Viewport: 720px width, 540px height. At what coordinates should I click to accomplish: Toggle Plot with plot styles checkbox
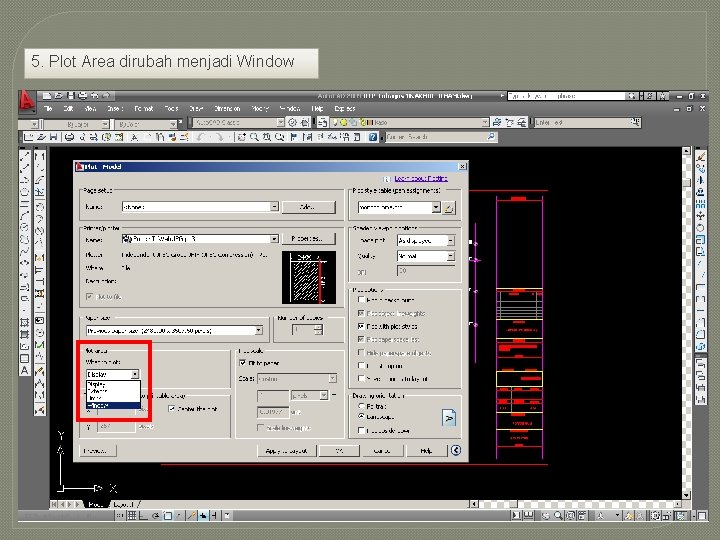click(361, 326)
